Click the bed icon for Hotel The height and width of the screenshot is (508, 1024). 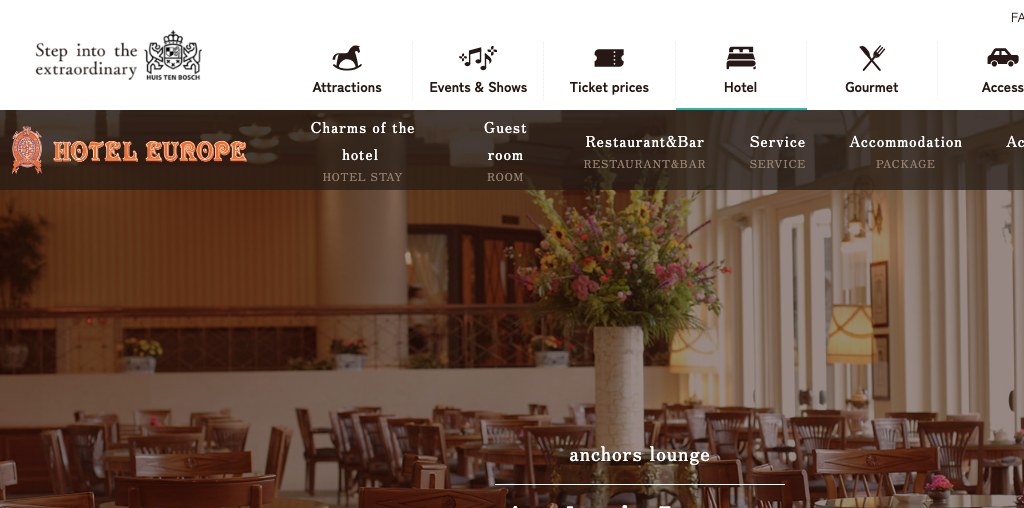click(741, 57)
